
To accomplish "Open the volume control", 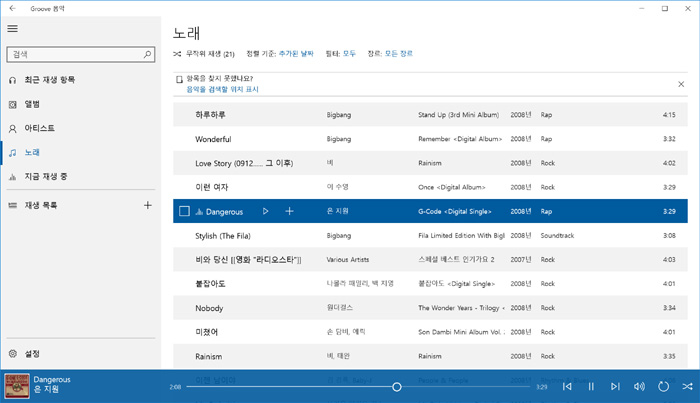I will 639,386.
